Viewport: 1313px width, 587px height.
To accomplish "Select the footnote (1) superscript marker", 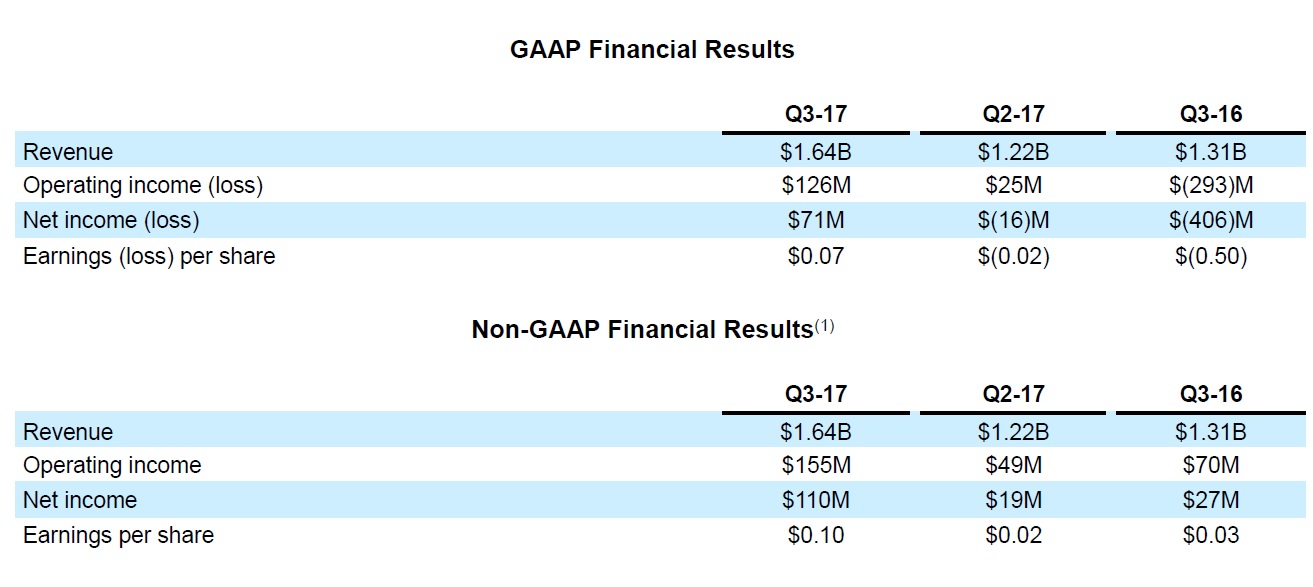I will point(824,325).
